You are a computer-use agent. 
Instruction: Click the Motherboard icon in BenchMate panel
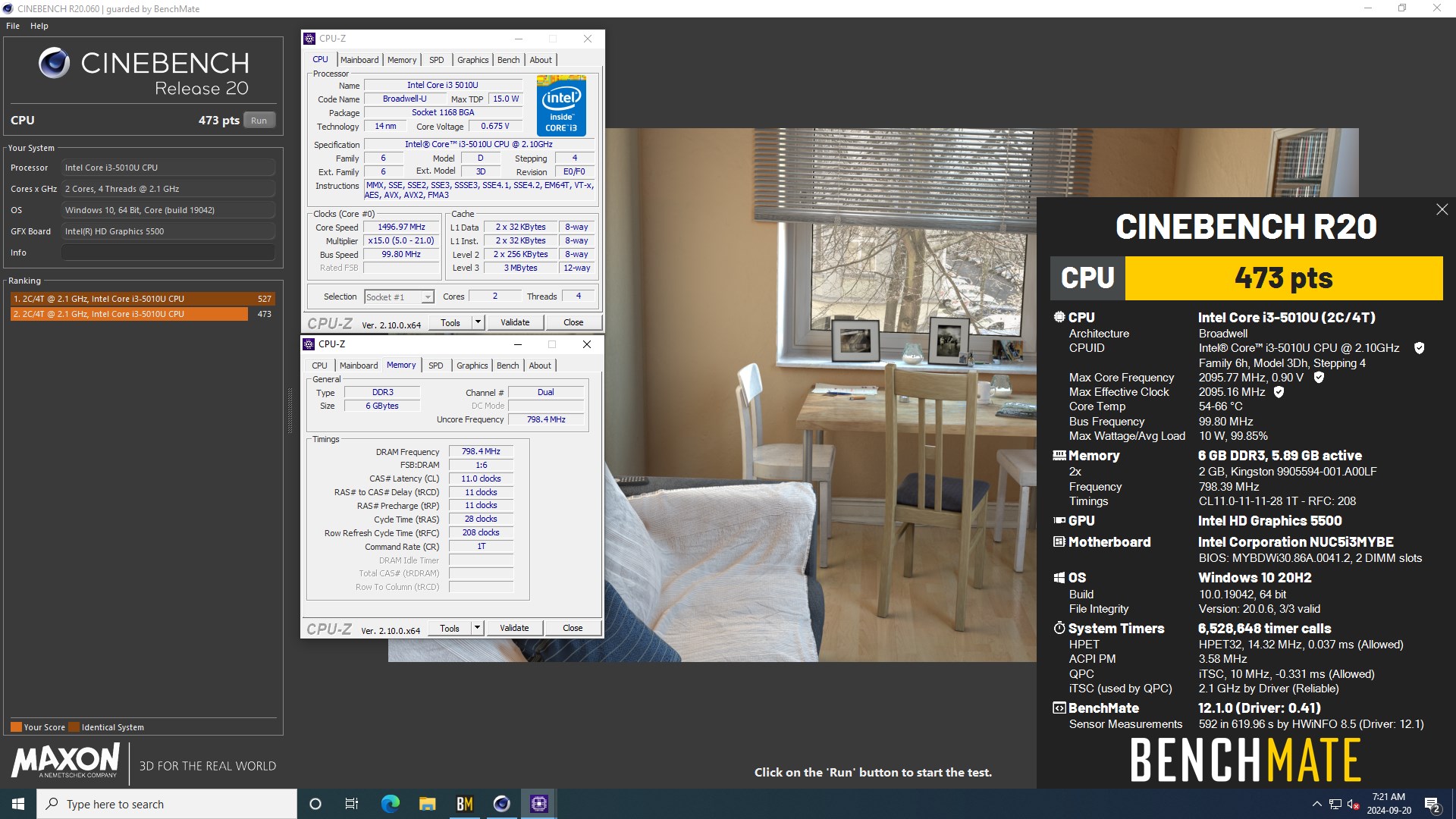pos(1059,542)
